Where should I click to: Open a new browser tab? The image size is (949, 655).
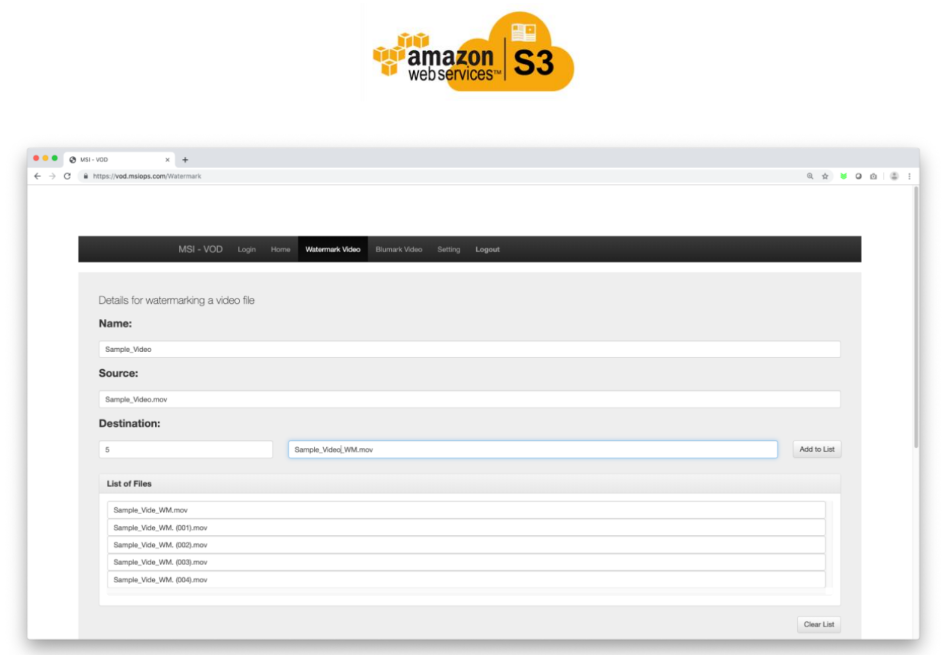point(185,160)
